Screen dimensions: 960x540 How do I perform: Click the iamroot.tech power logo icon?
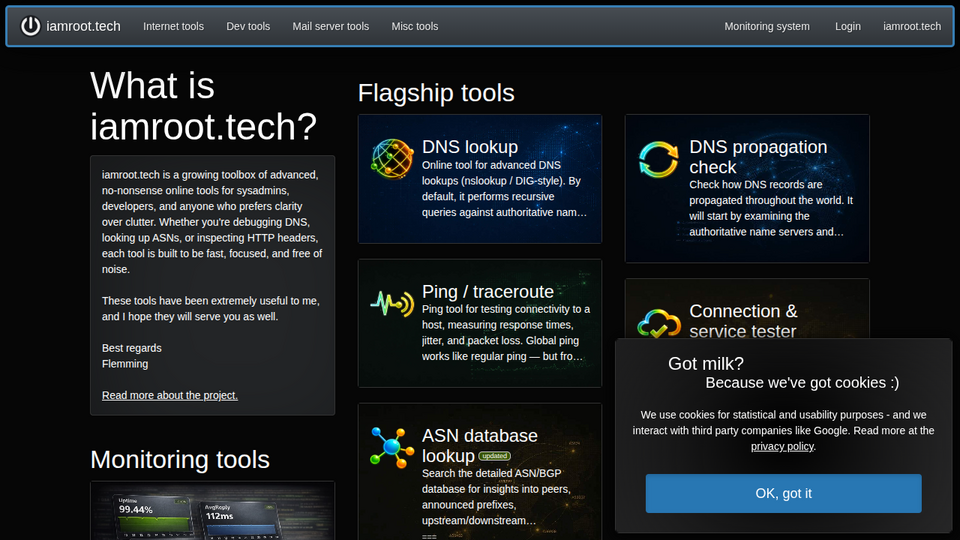coord(30,26)
